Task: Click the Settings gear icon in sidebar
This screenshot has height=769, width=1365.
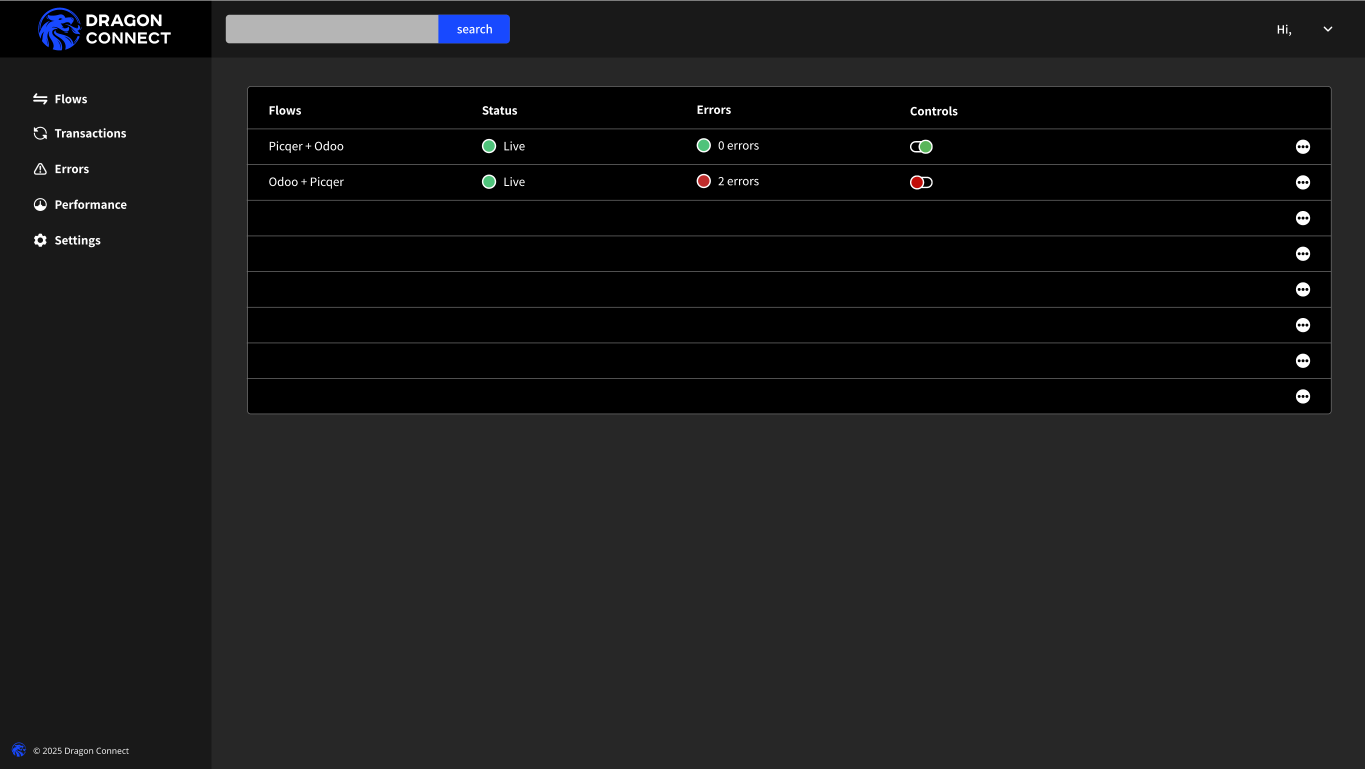Action: (40, 240)
